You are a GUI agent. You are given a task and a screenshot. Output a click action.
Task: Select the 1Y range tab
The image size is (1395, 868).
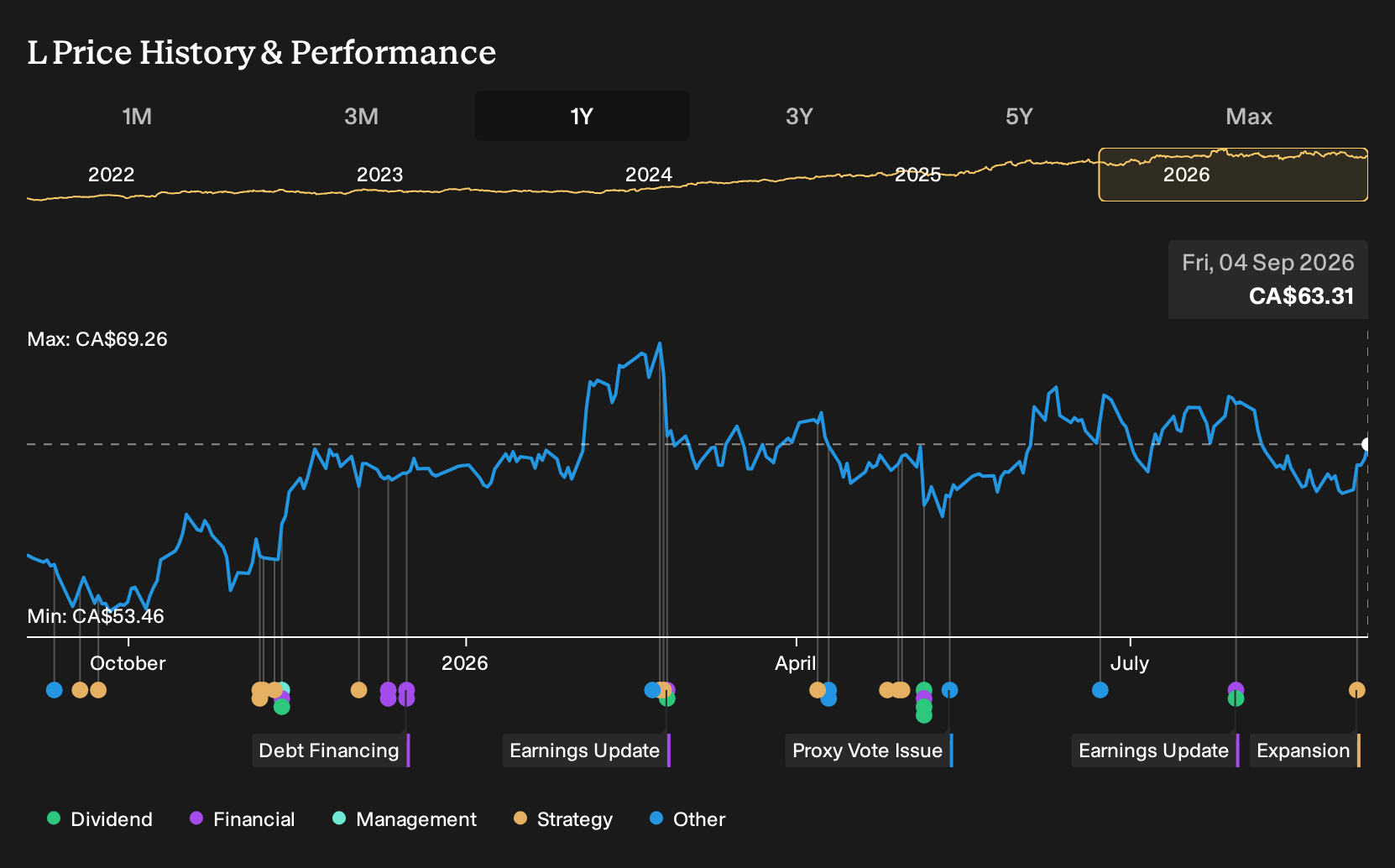583,116
